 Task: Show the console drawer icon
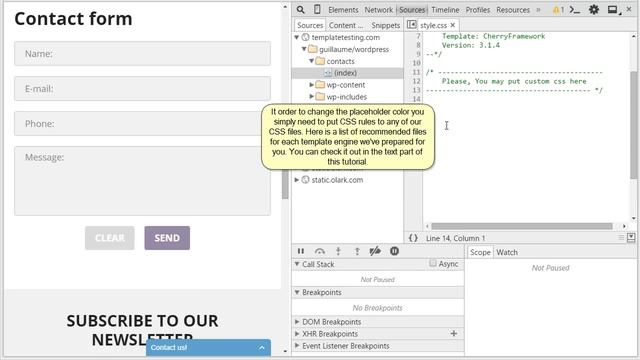click(575, 9)
